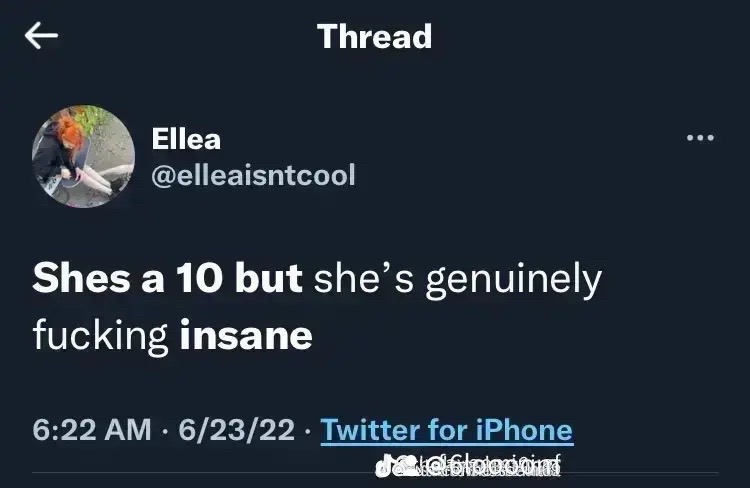
Task: Open the @elleaisntcool handle
Action: (x=253, y=175)
